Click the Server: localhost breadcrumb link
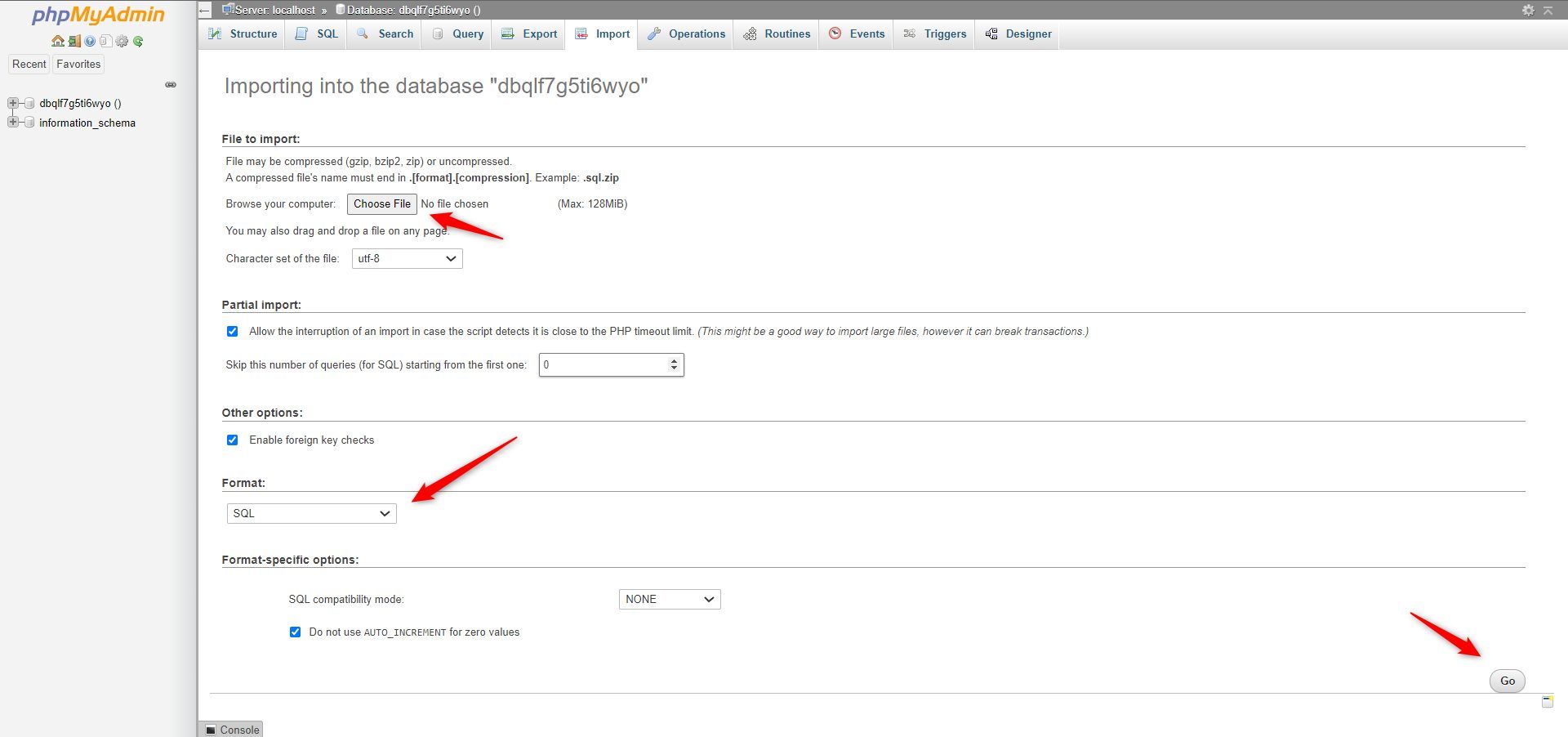 (274, 10)
